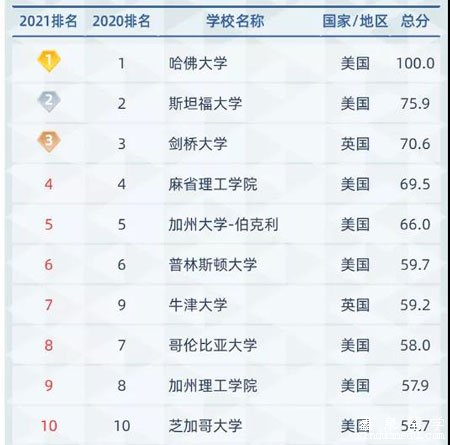Open the 剑桥大学 entry
The width and height of the screenshot is (450, 445).
[198, 144]
